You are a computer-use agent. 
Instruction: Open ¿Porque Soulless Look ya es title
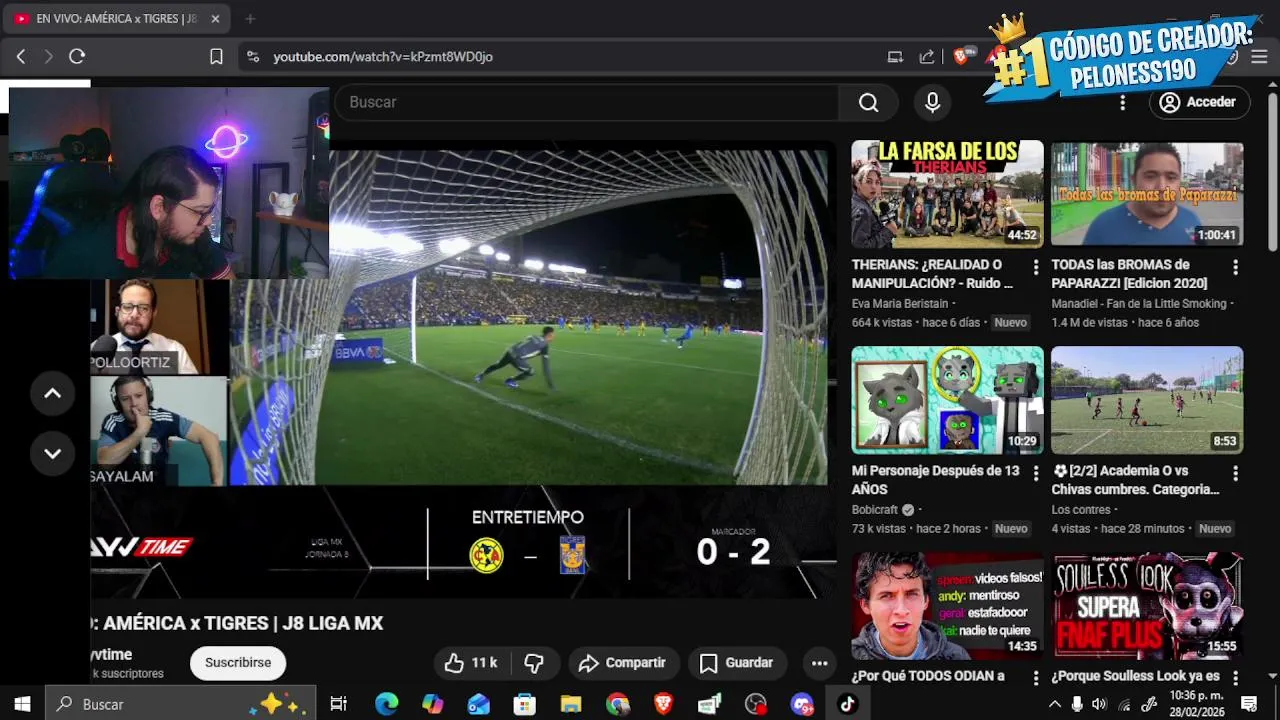coord(1136,676)
